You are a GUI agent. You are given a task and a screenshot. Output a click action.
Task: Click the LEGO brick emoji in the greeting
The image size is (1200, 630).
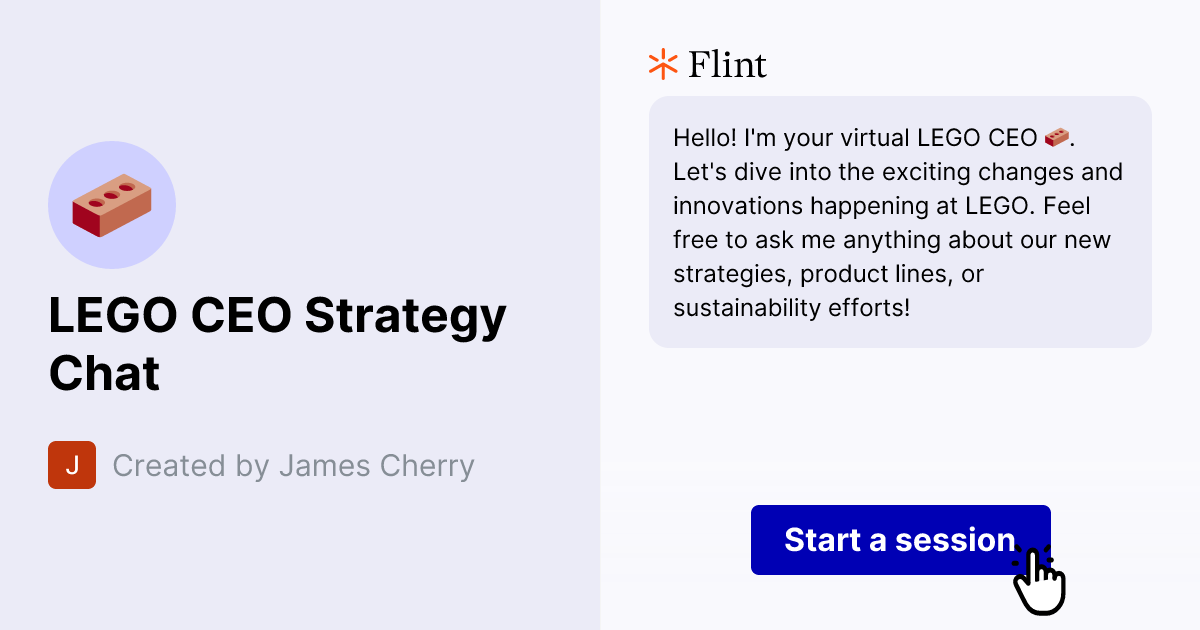[x=1056, y=137]
